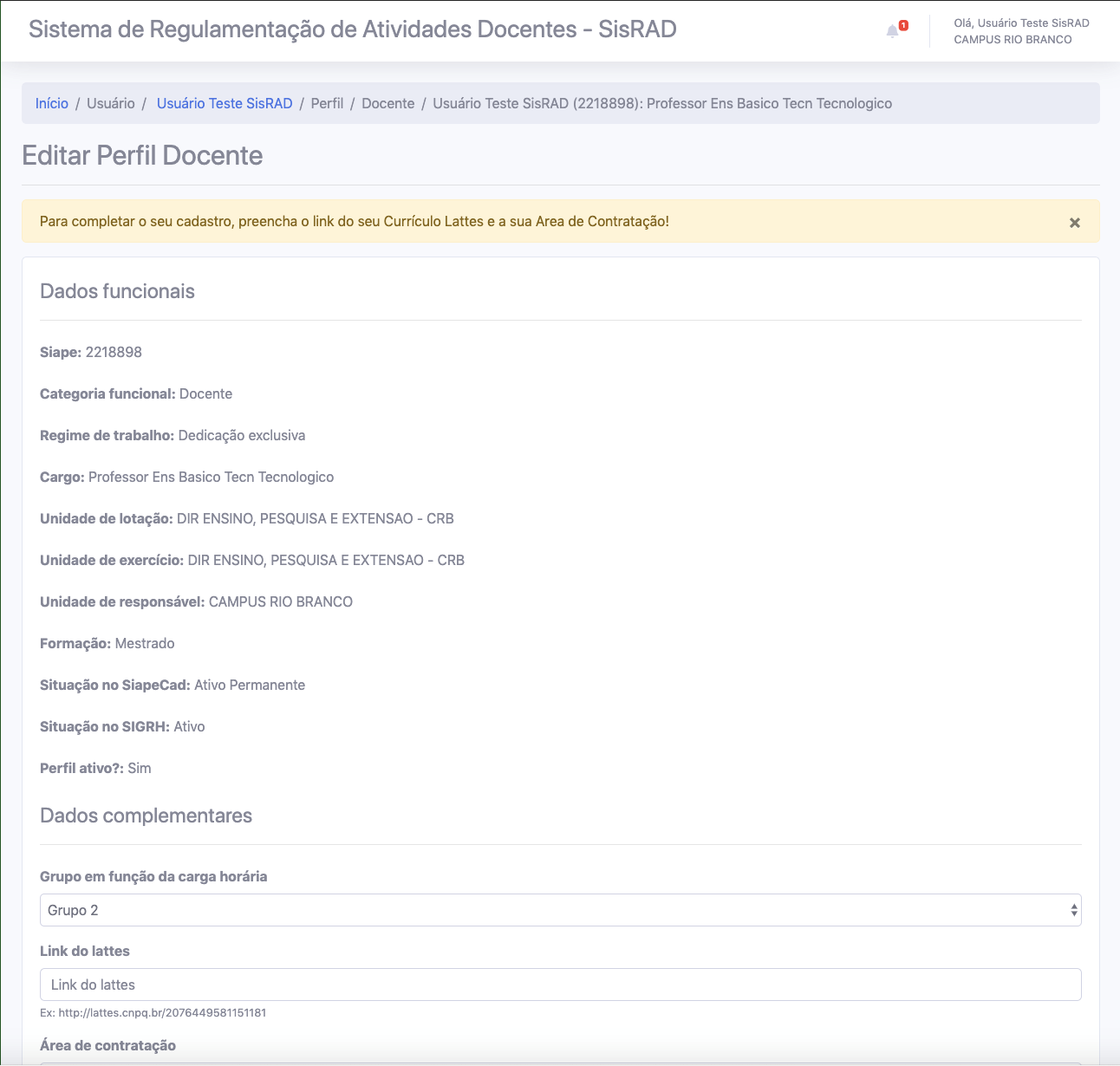Click the example lattes URL hint text
The image size is (1120, 1066).
[153, 1012]
